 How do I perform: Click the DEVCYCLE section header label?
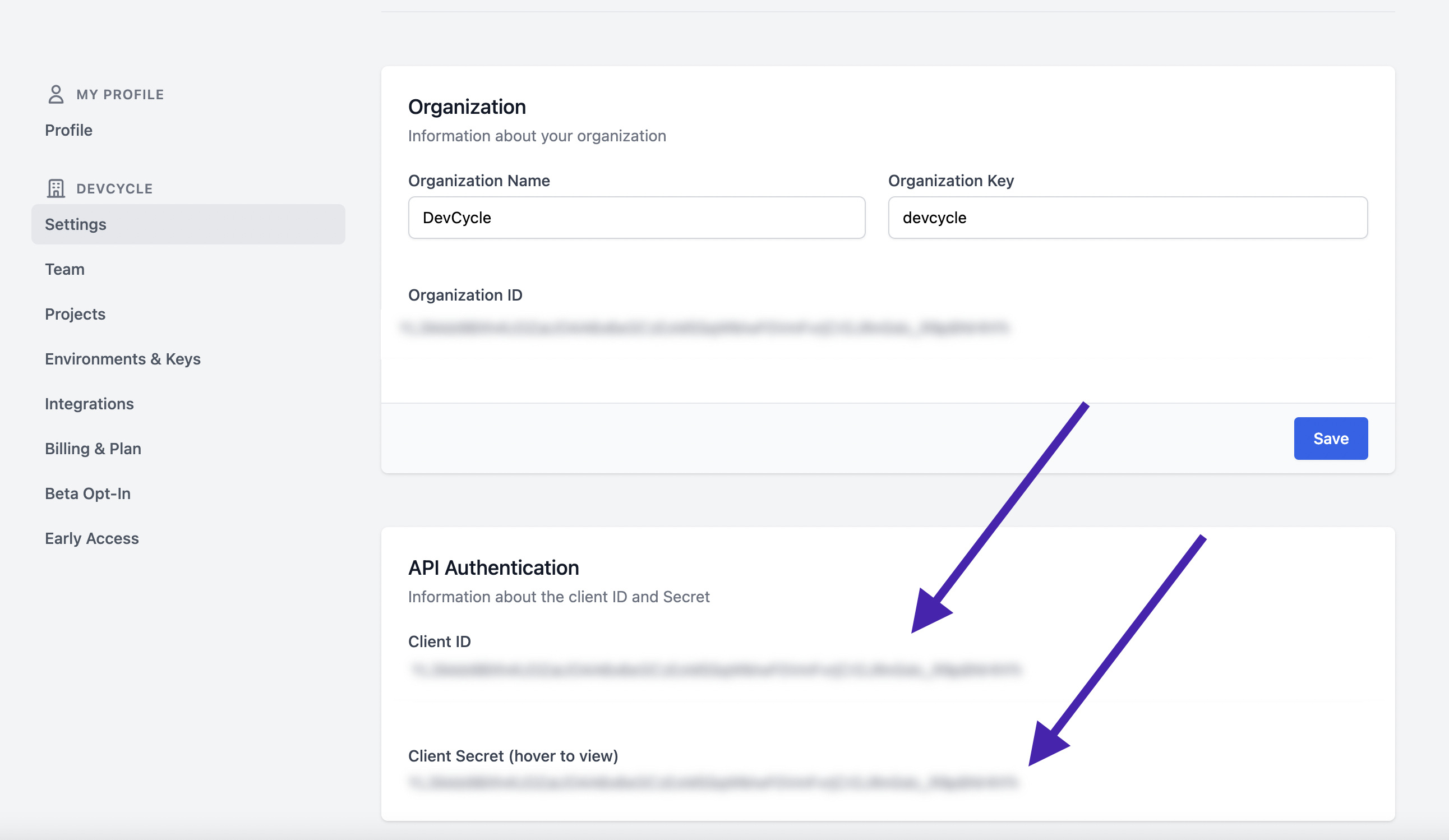tap(114, 188)
